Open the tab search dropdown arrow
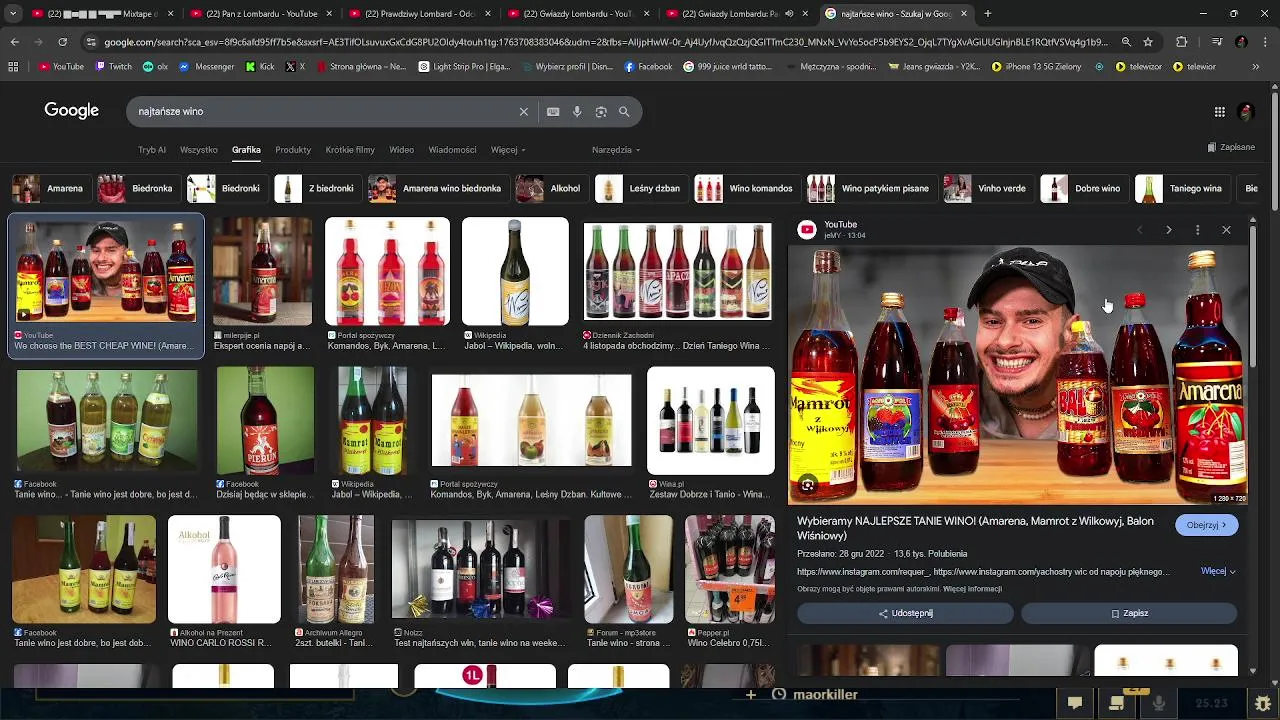 [x=13, y=14]
